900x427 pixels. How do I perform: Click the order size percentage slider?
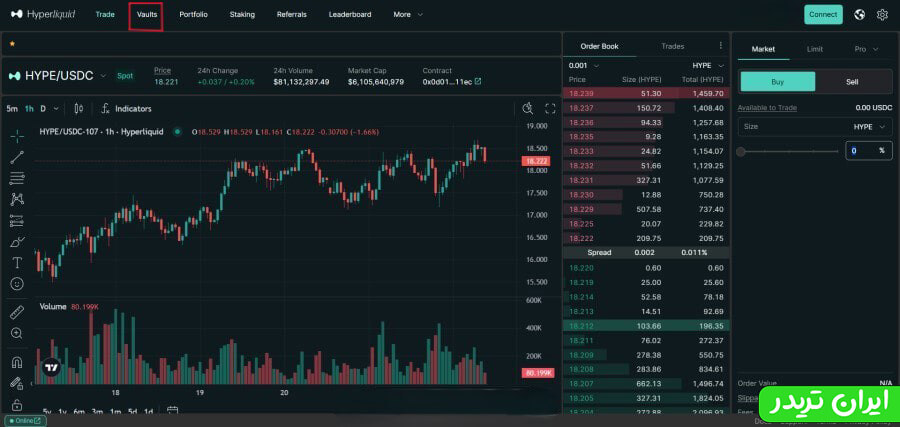point(788,151)
